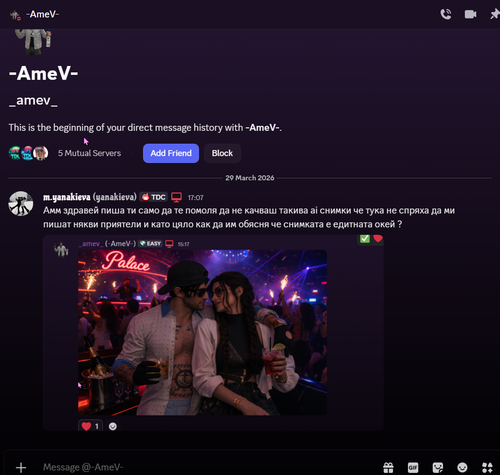Click the -AmeV- title in the header
500x475 pixels.
click(43, 14)
